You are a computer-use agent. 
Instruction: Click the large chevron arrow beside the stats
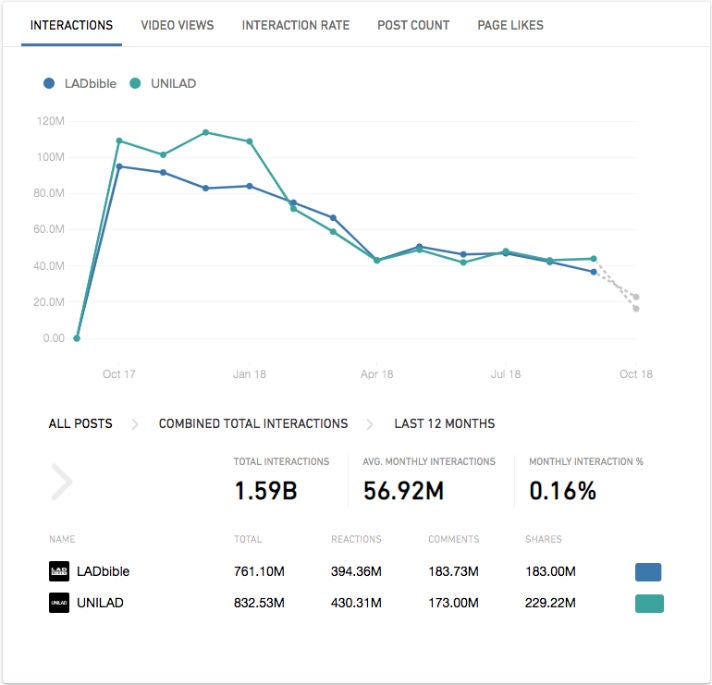tap(62, 482)
